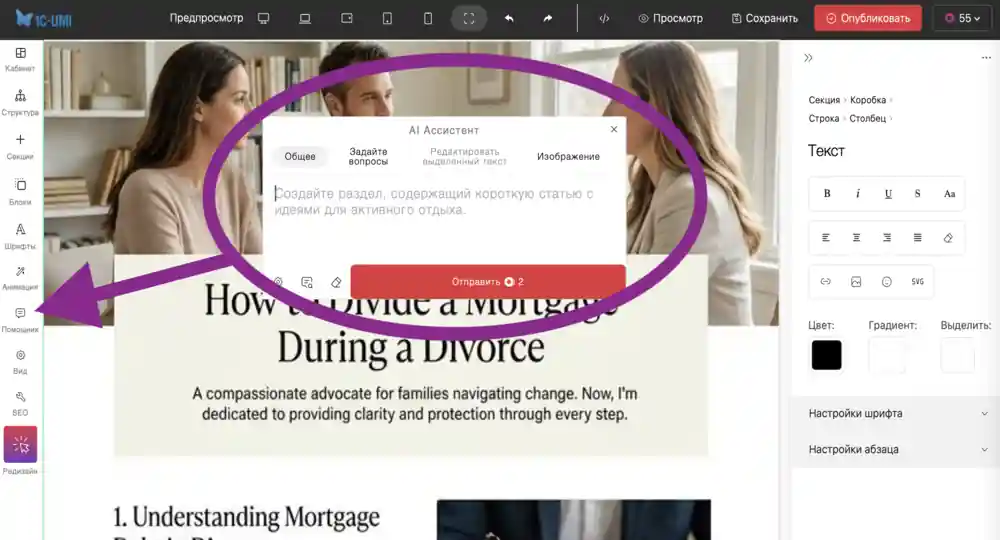This screenshot has height=540, width=1000.
Task: Open the Шрифты fonts panel
Action: point(20,236)
